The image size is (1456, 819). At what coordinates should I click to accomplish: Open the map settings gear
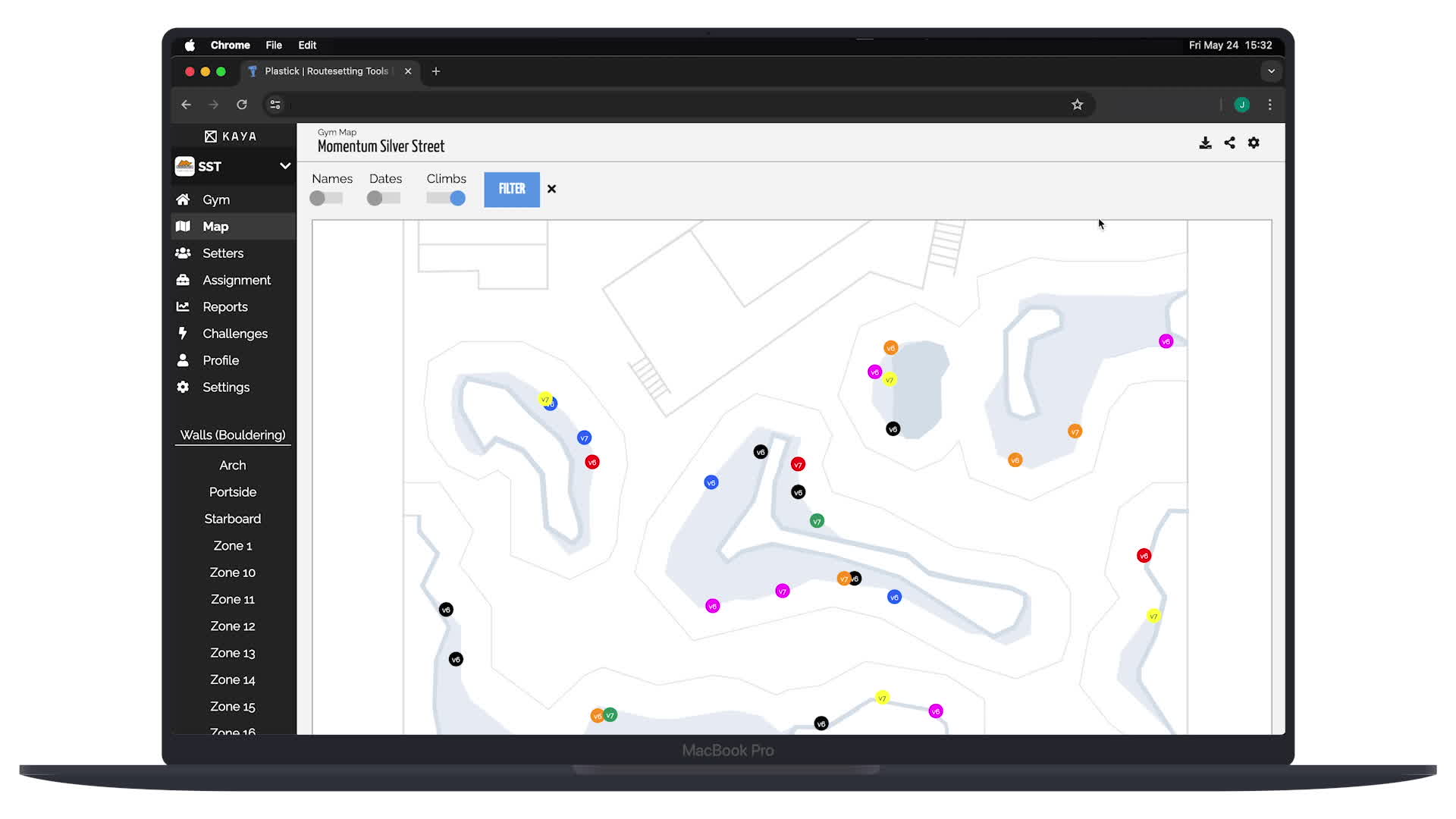coord(1254,143)
